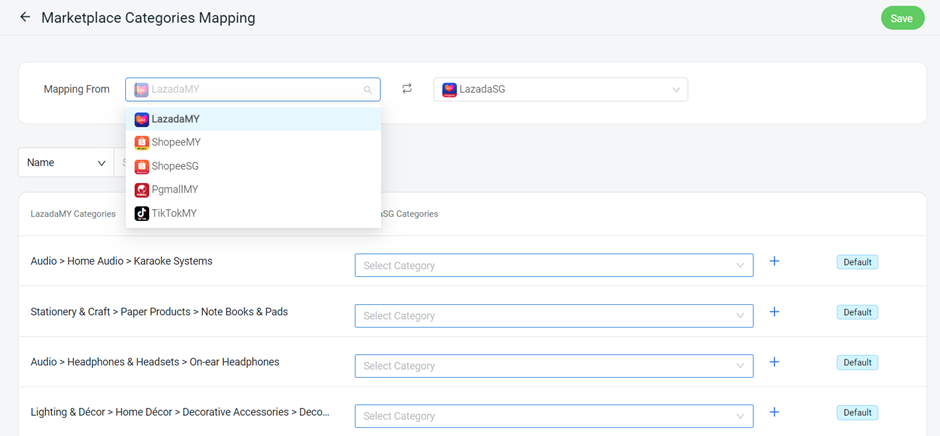Click the green Save button
This screenshot has height=436, width=940.
click(x=902, y=18)
